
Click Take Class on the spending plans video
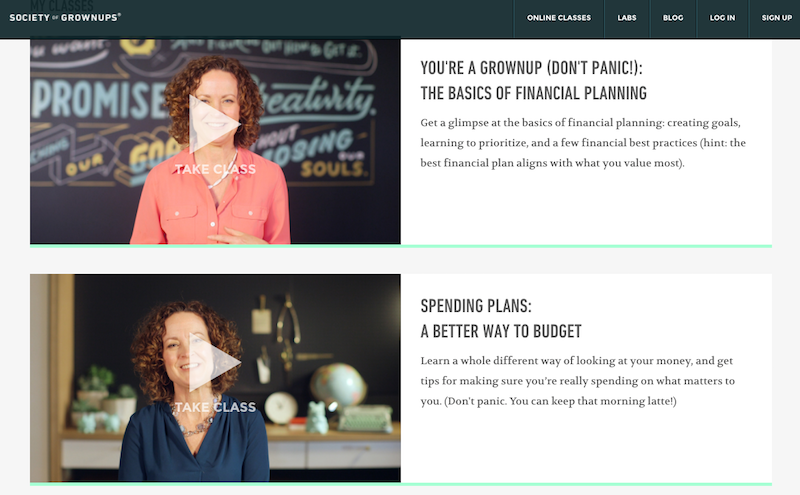coord(215,407)
